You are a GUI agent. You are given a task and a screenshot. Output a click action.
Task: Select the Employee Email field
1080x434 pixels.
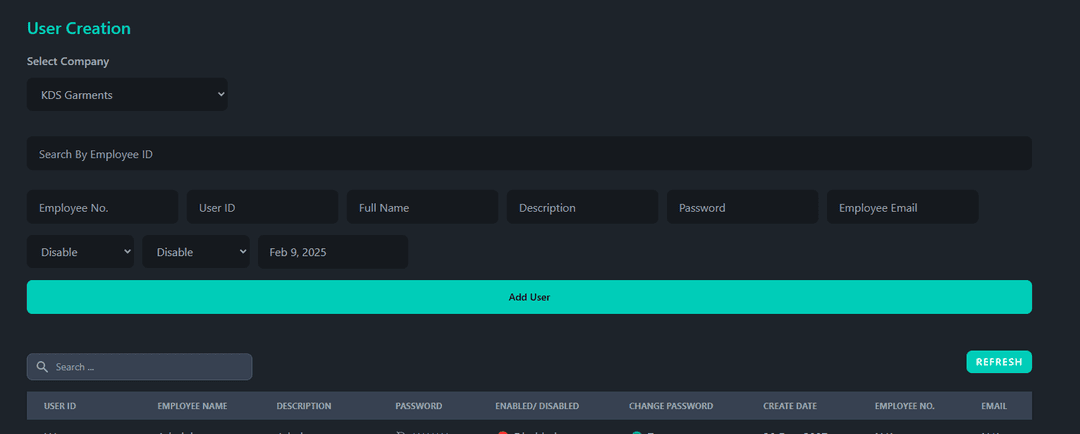(902, 208)
